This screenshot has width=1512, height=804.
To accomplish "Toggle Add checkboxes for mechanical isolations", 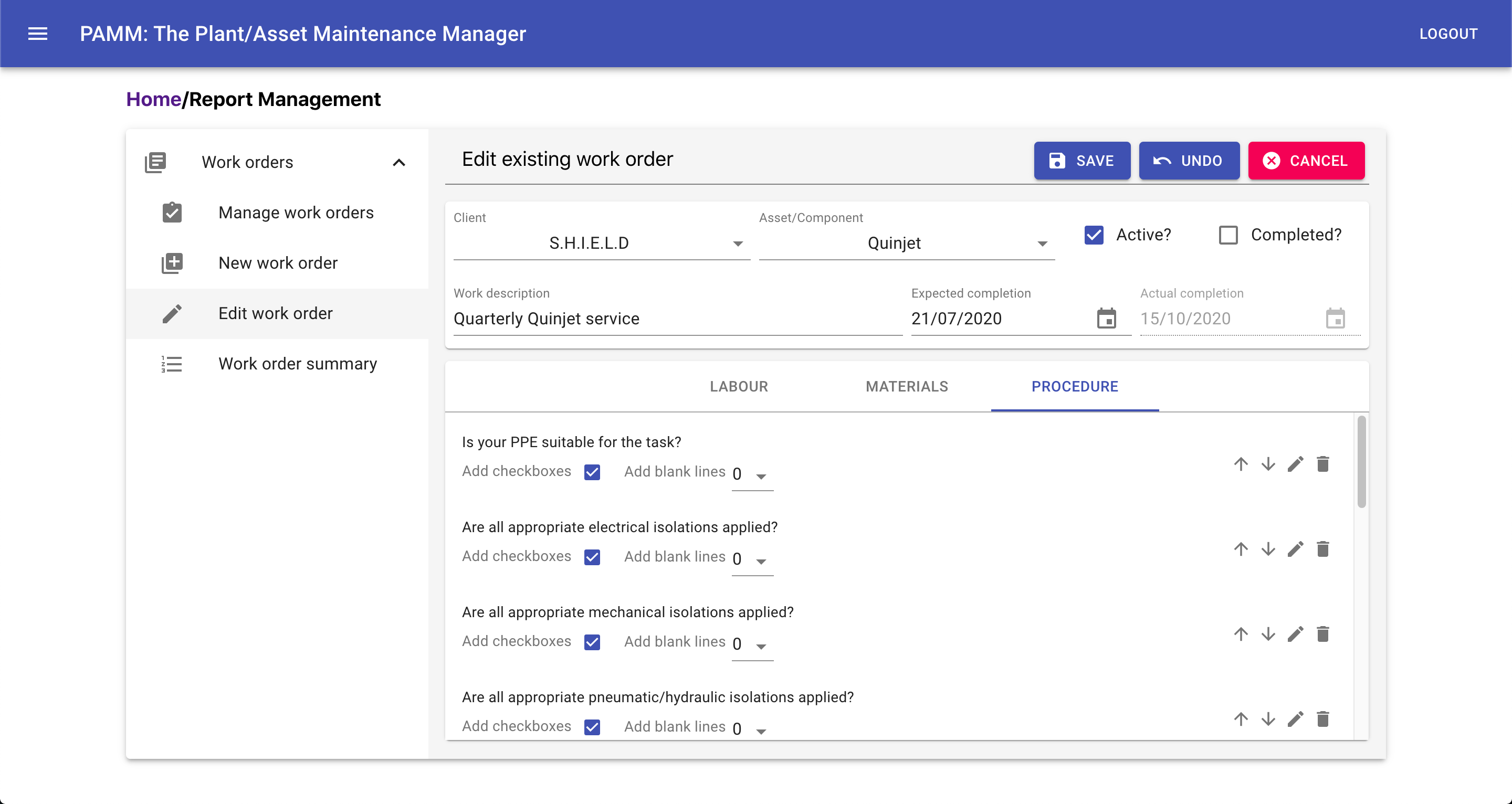I will tap(592, 642).
